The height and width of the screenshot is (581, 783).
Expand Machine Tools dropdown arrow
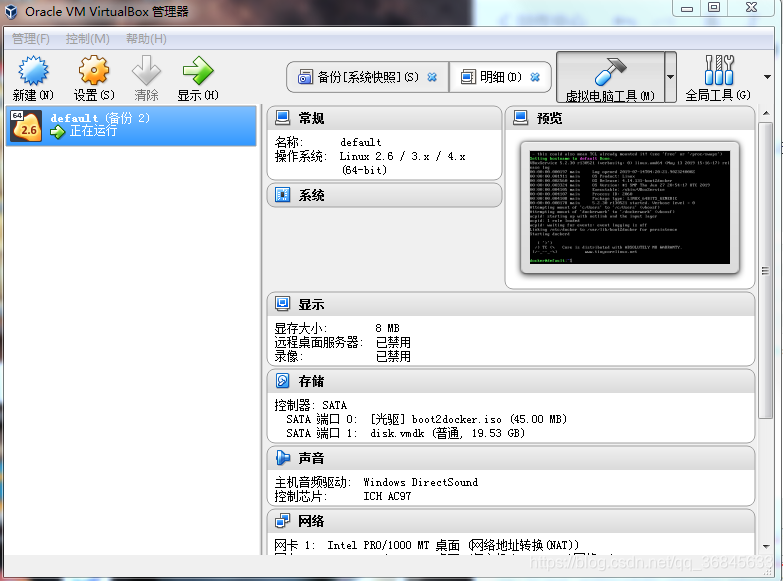point(671,77)
